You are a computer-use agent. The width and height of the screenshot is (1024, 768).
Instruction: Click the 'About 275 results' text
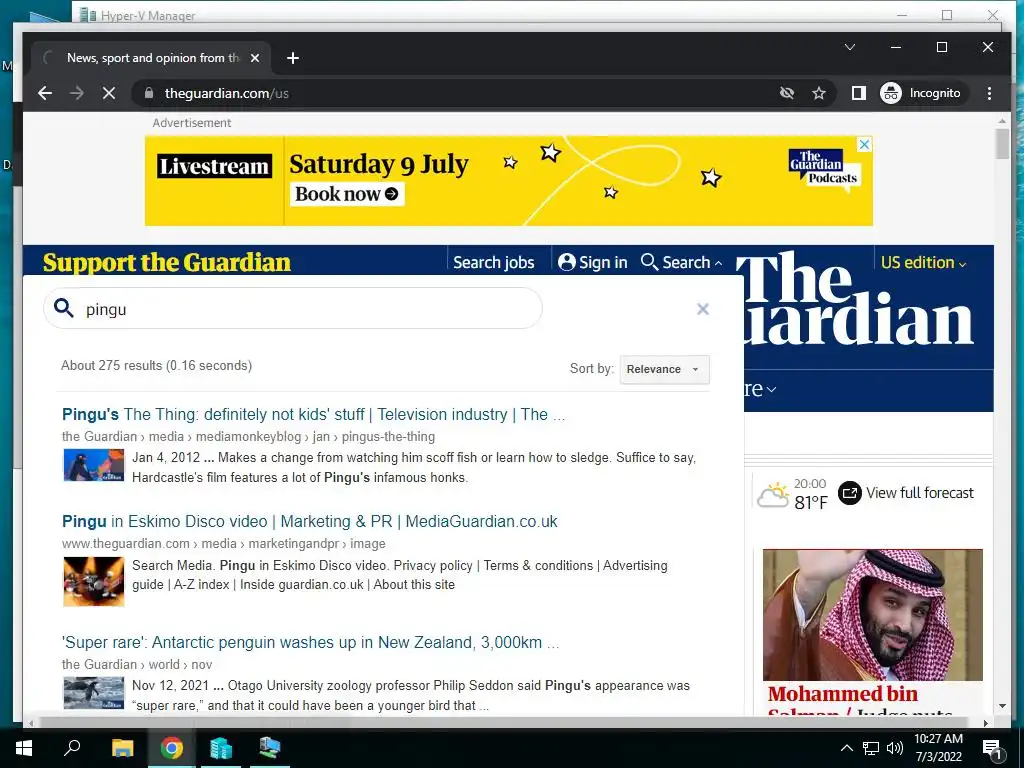point(156,366)
